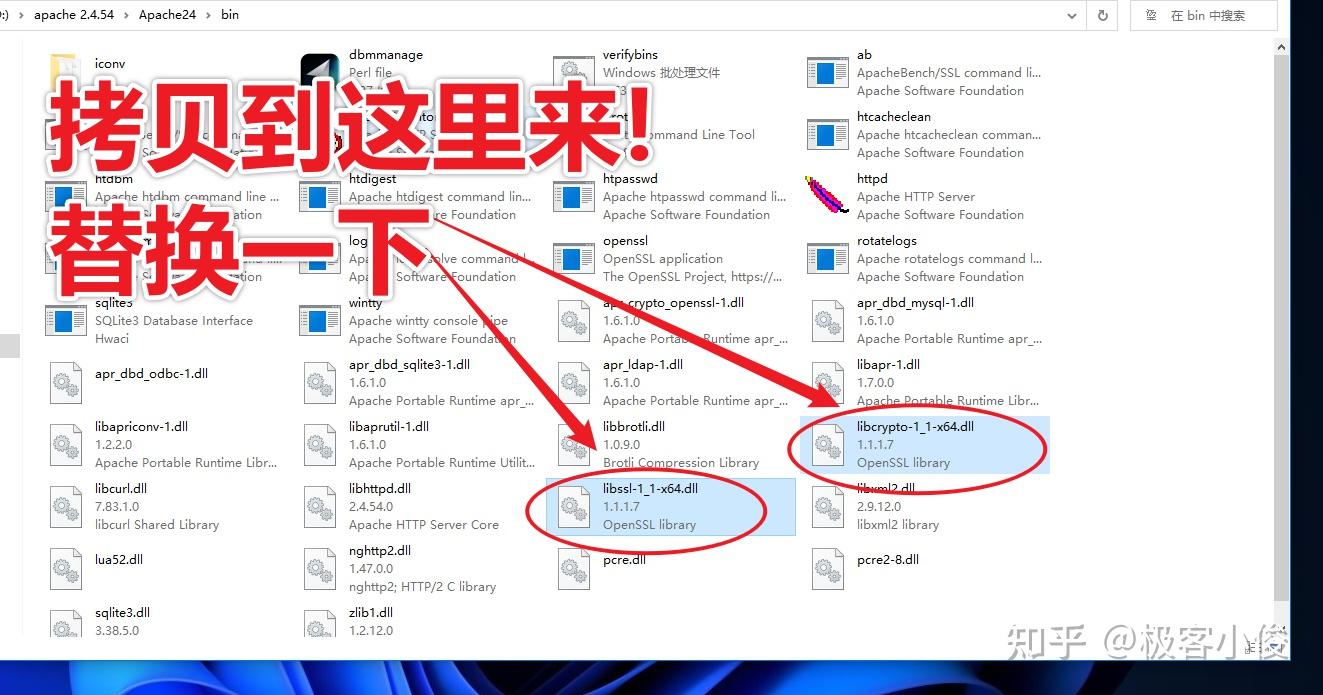Select bin in the breadcrumb path
The height and width of the screenshot is (695, 1323).
pyautogui.click(x=229, y=15)
